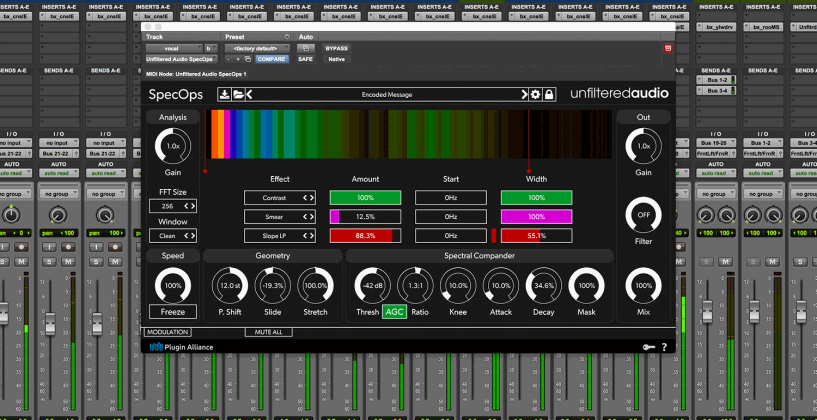Click the Plugin Alliance logo
Viewport: 817px width, 420px height.
coord(181,347)
